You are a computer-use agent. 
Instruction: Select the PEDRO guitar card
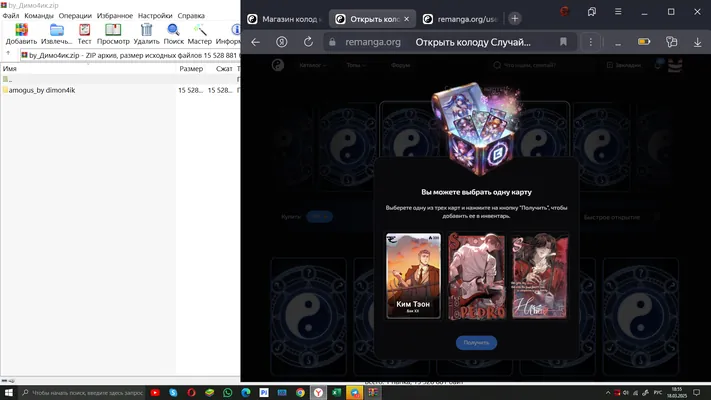tap(476, 276)
